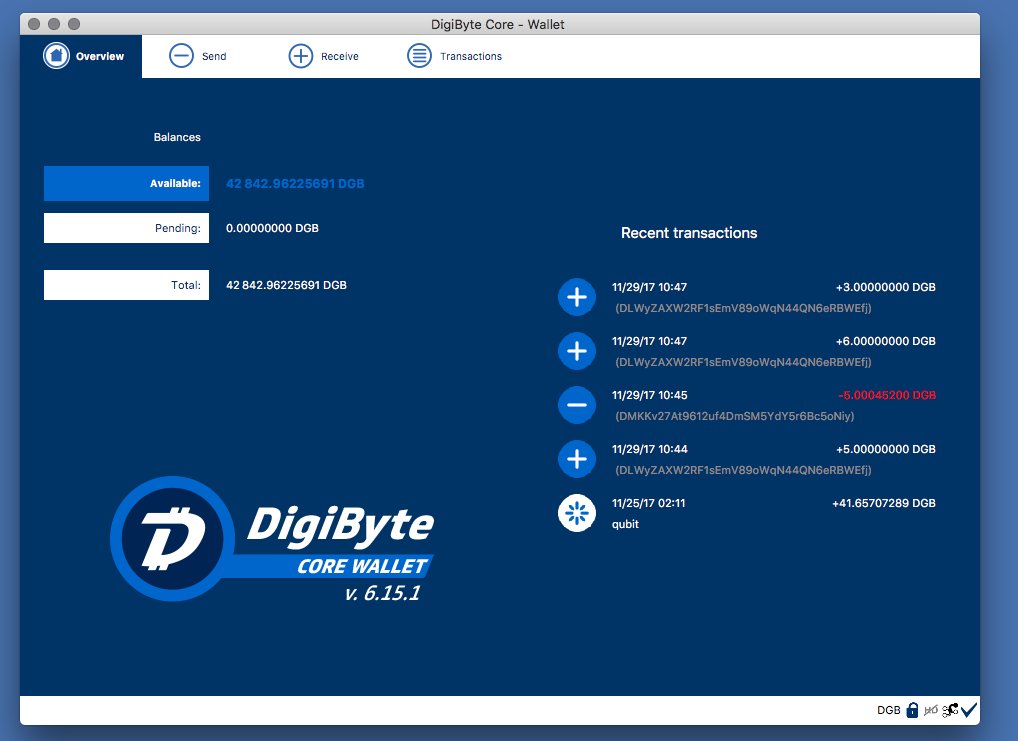The height and width of the screenshot is (741, 1018).
Task: Click the Pending: label
Action: (127, 228)
